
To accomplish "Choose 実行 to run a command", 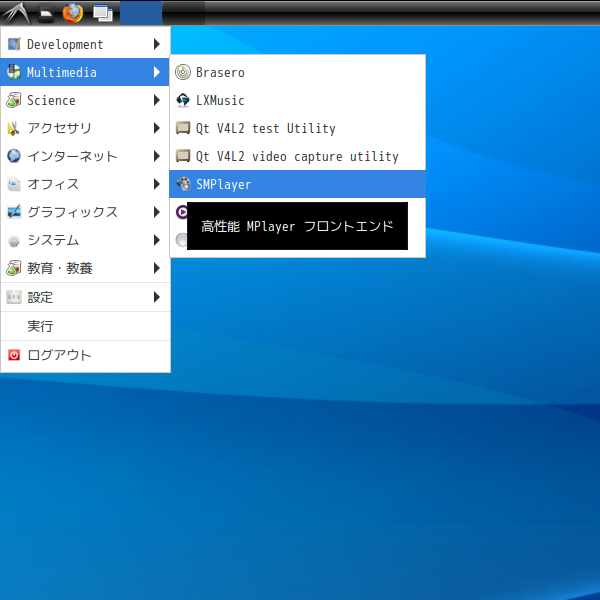I will click(85, 326).
